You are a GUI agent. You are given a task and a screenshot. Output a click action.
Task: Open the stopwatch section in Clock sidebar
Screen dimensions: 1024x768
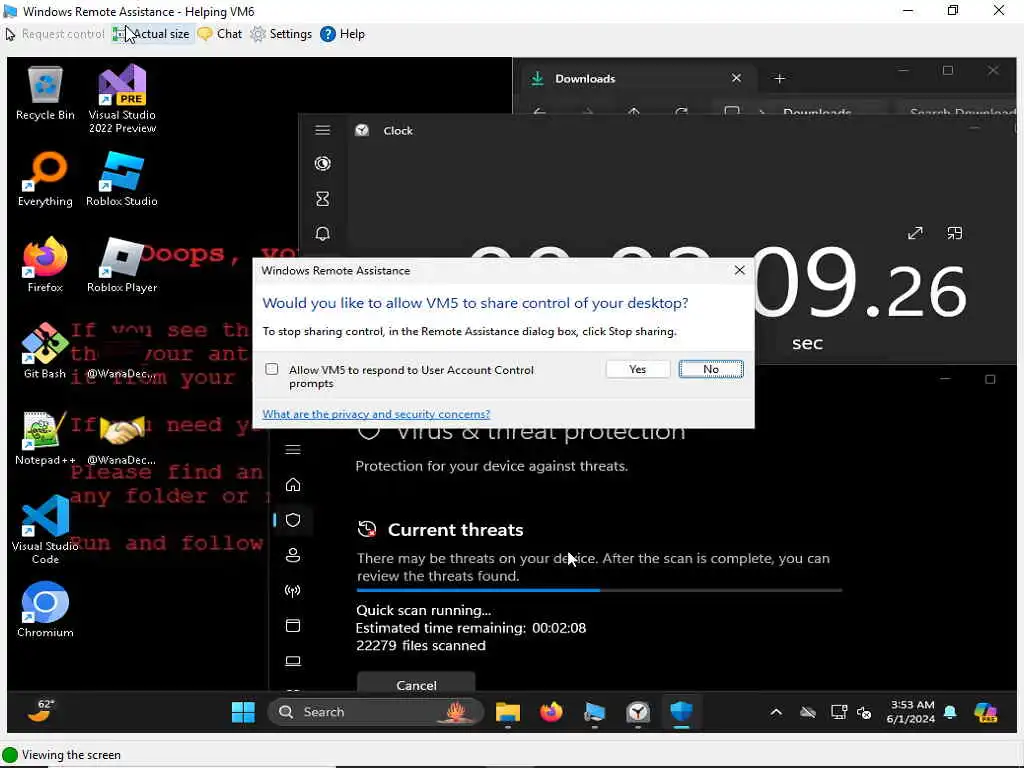tap(323, 163)
